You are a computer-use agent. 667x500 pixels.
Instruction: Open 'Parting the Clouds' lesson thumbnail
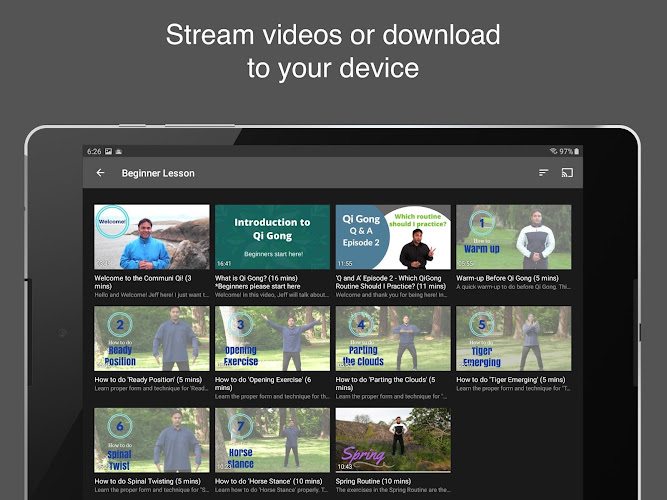[x=392, y=338]
